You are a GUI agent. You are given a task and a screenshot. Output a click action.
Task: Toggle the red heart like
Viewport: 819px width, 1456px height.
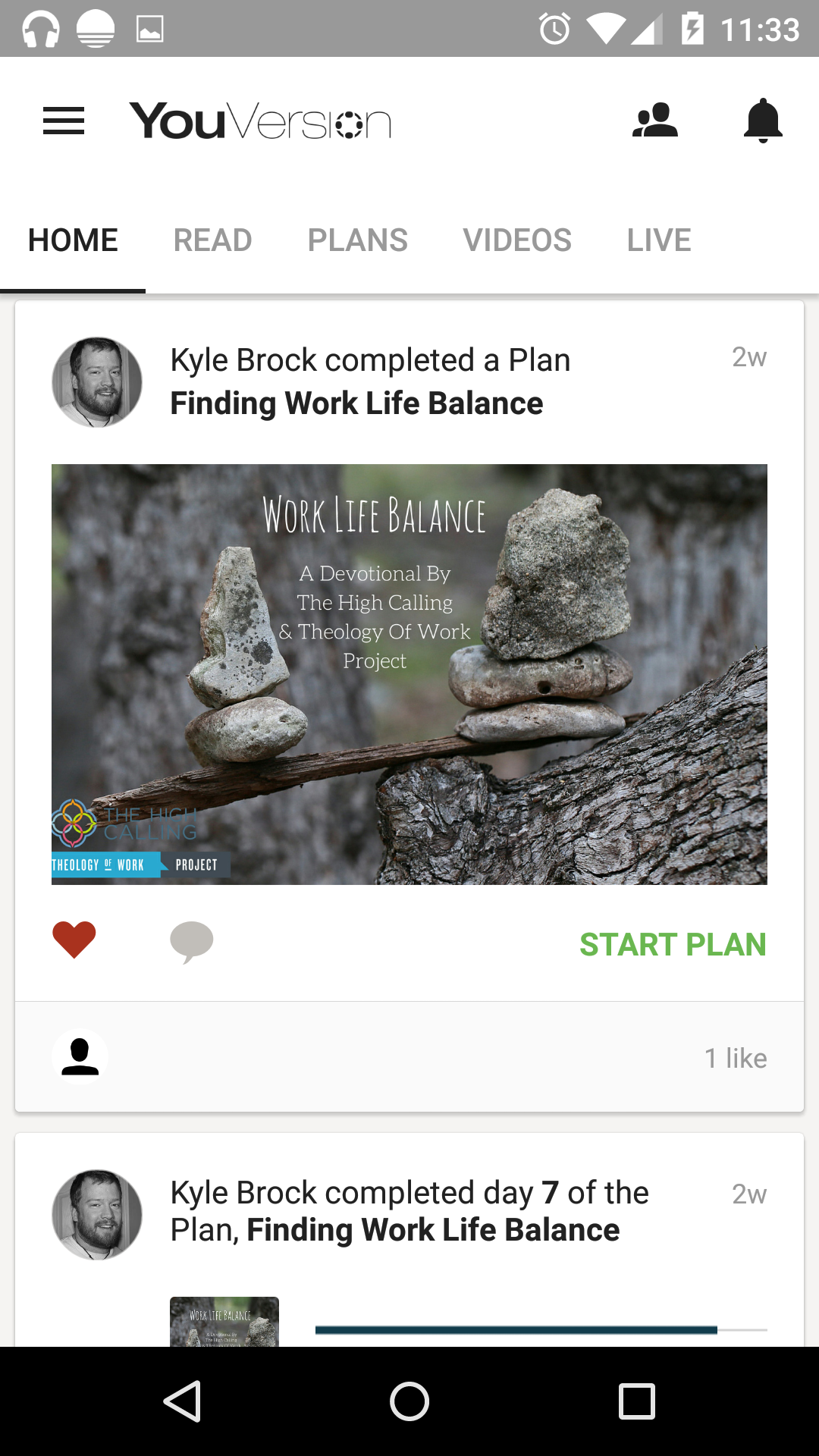pyautogui.click(x=74, y=940)
